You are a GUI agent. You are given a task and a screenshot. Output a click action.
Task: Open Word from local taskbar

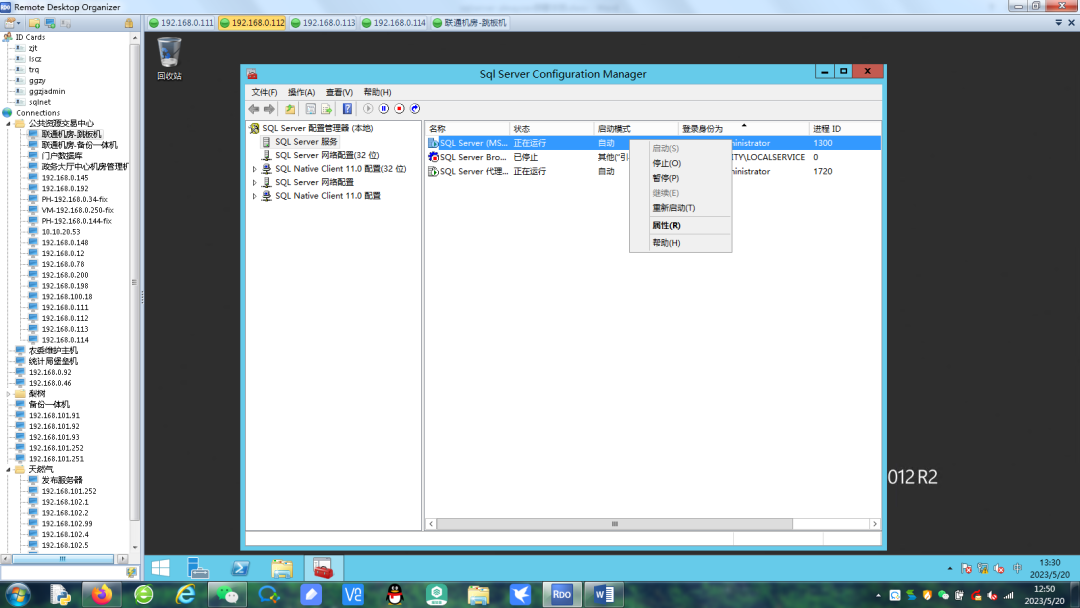pyautogui.click(x=604, y=594)
